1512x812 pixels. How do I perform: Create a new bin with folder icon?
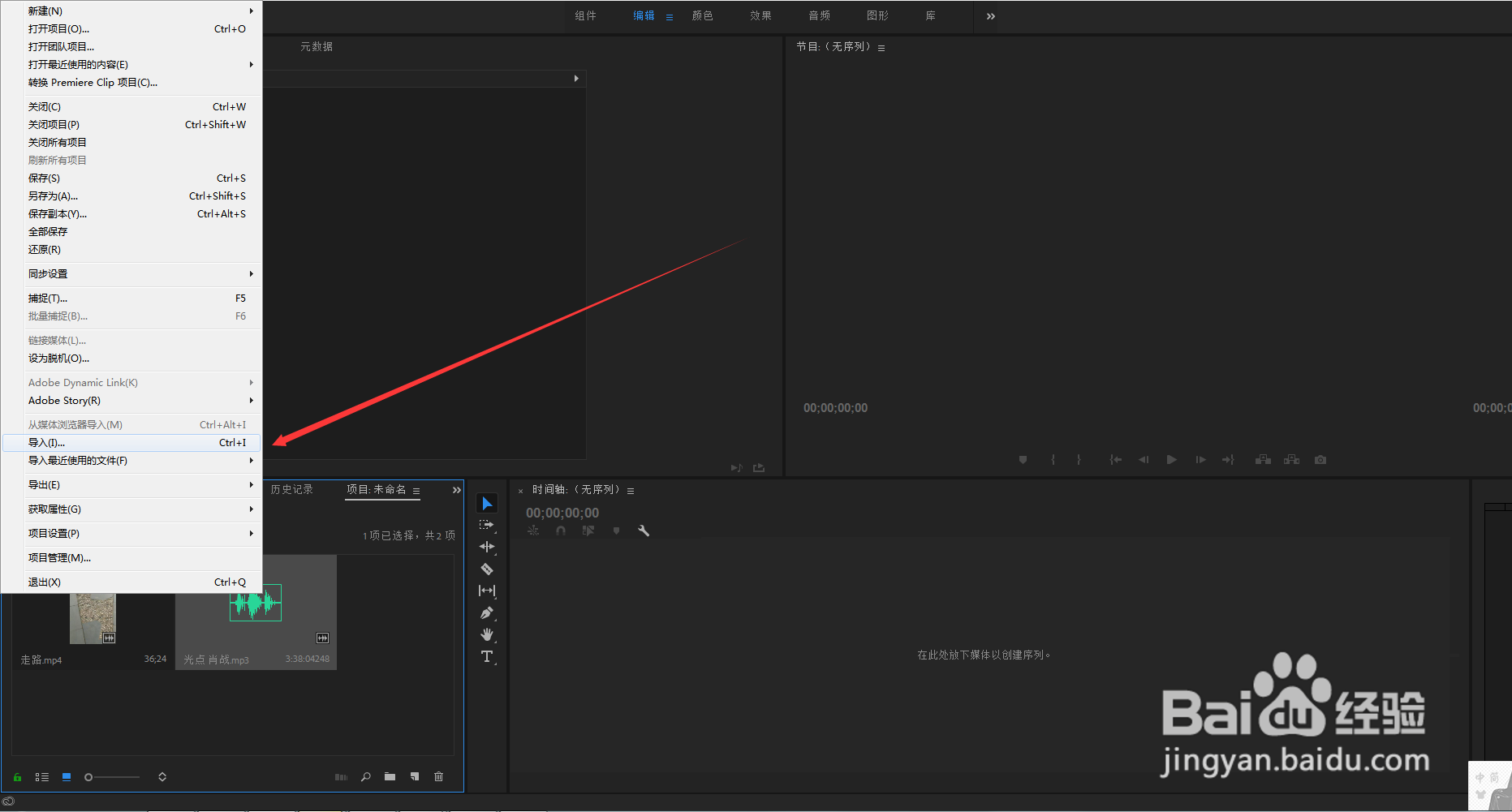tap(390, 777)
